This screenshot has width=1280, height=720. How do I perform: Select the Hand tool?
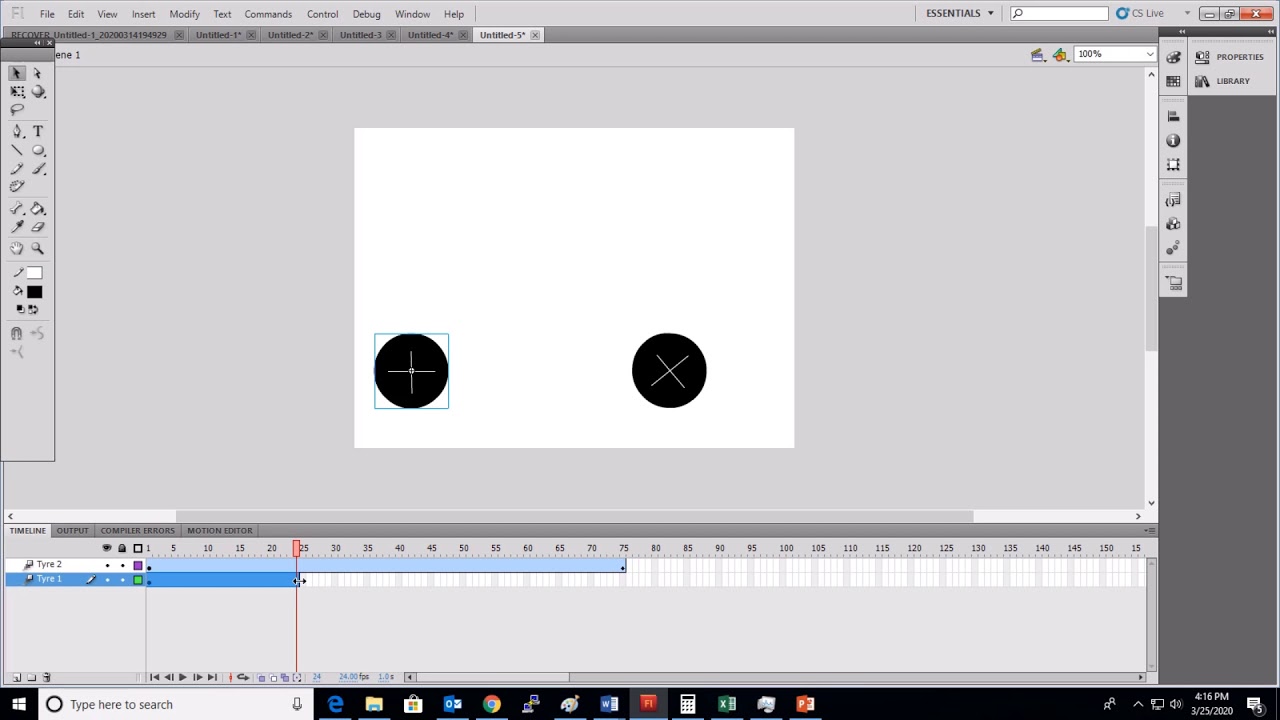click(x=17, y=248)
